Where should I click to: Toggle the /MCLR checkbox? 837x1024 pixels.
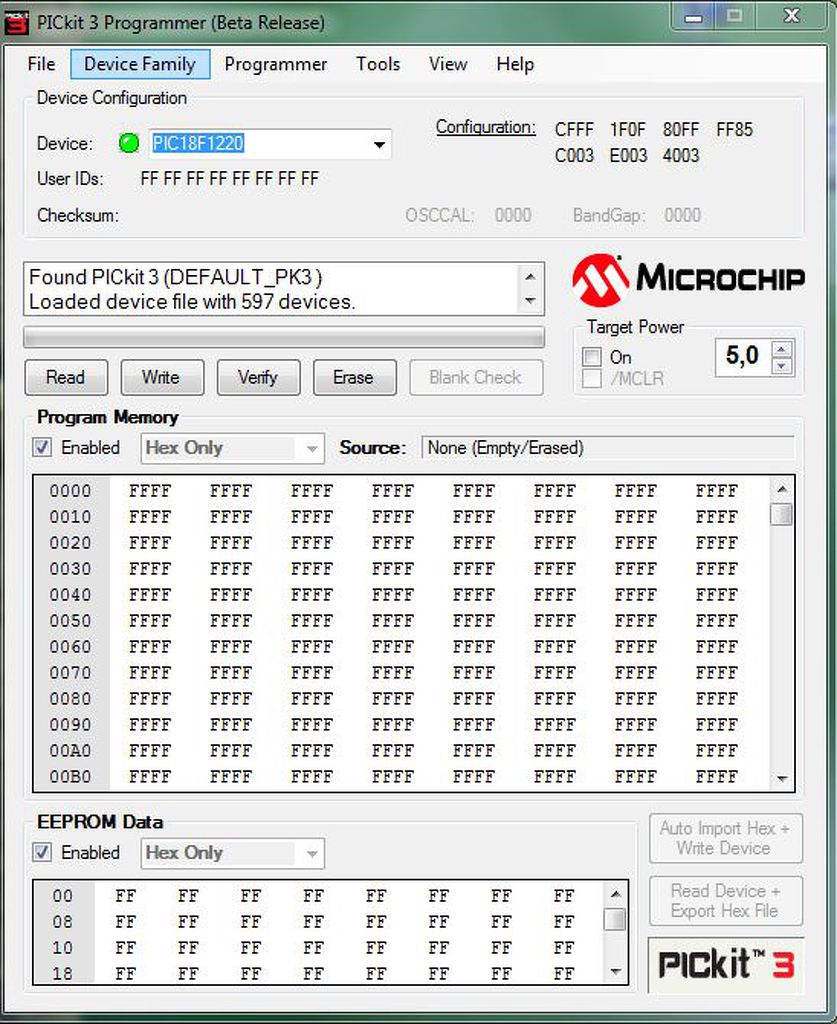coord(592,378)
